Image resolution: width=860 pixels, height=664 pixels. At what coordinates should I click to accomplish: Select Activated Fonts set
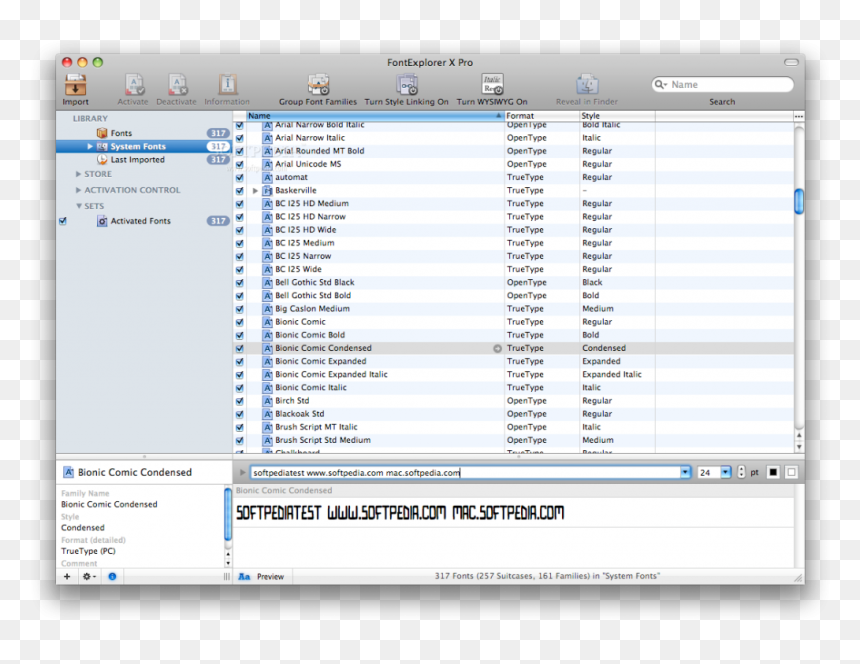pyautogui.click(x=140, y=221)
